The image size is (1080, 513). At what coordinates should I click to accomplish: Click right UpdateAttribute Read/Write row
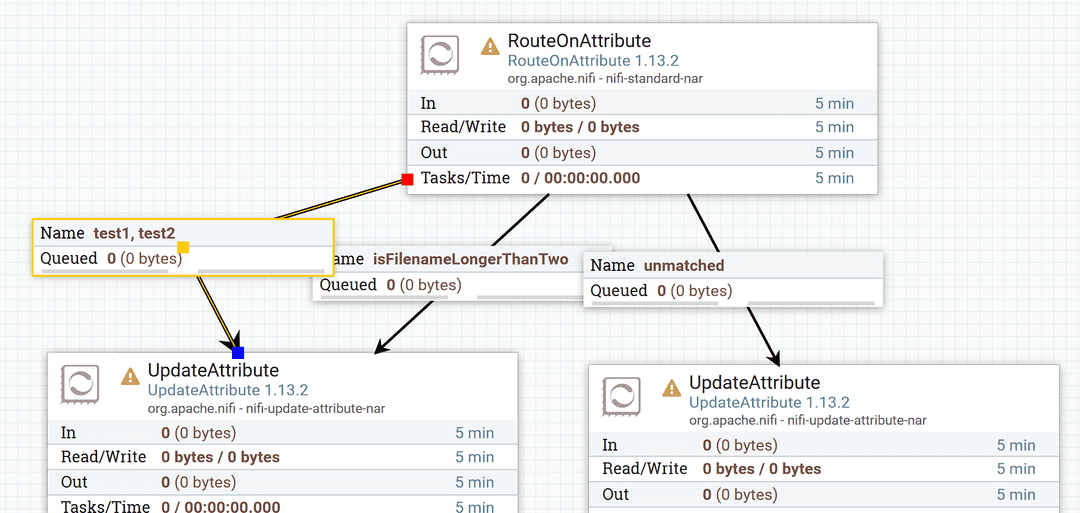(x=824, y=469)
